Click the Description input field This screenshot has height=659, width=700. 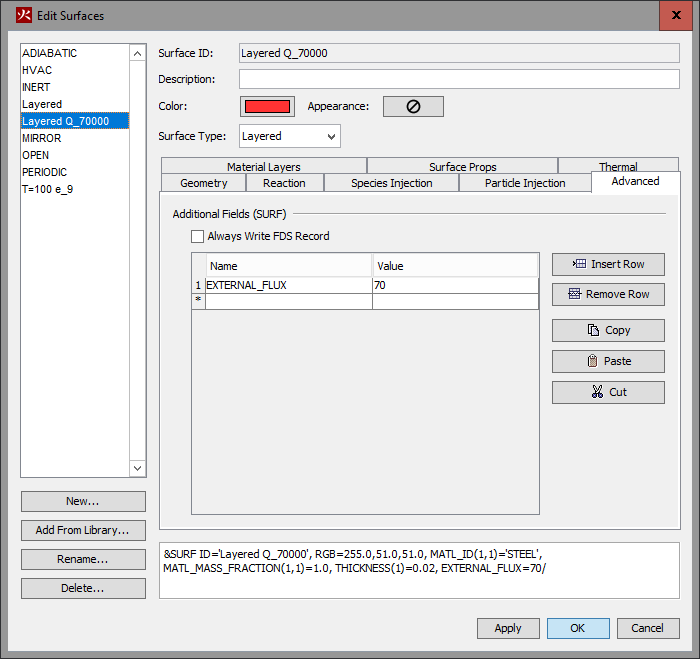point(459,79)
